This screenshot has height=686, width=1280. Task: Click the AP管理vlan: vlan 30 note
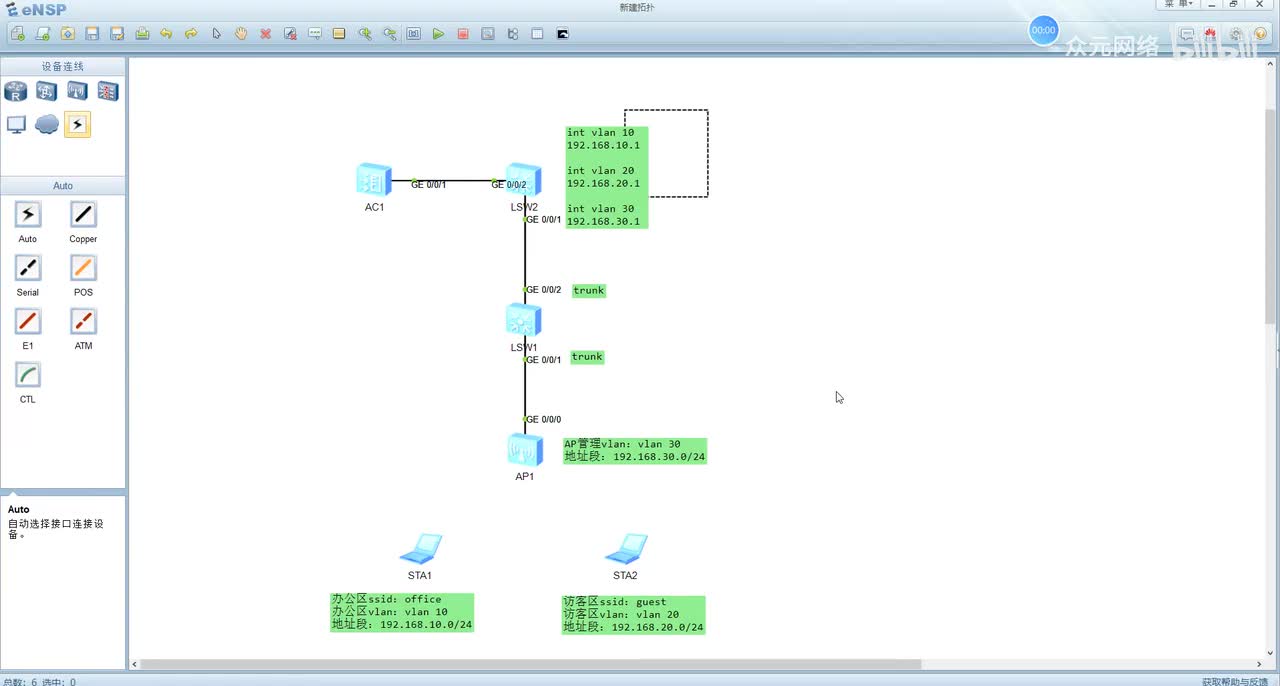tap(635, 450)
